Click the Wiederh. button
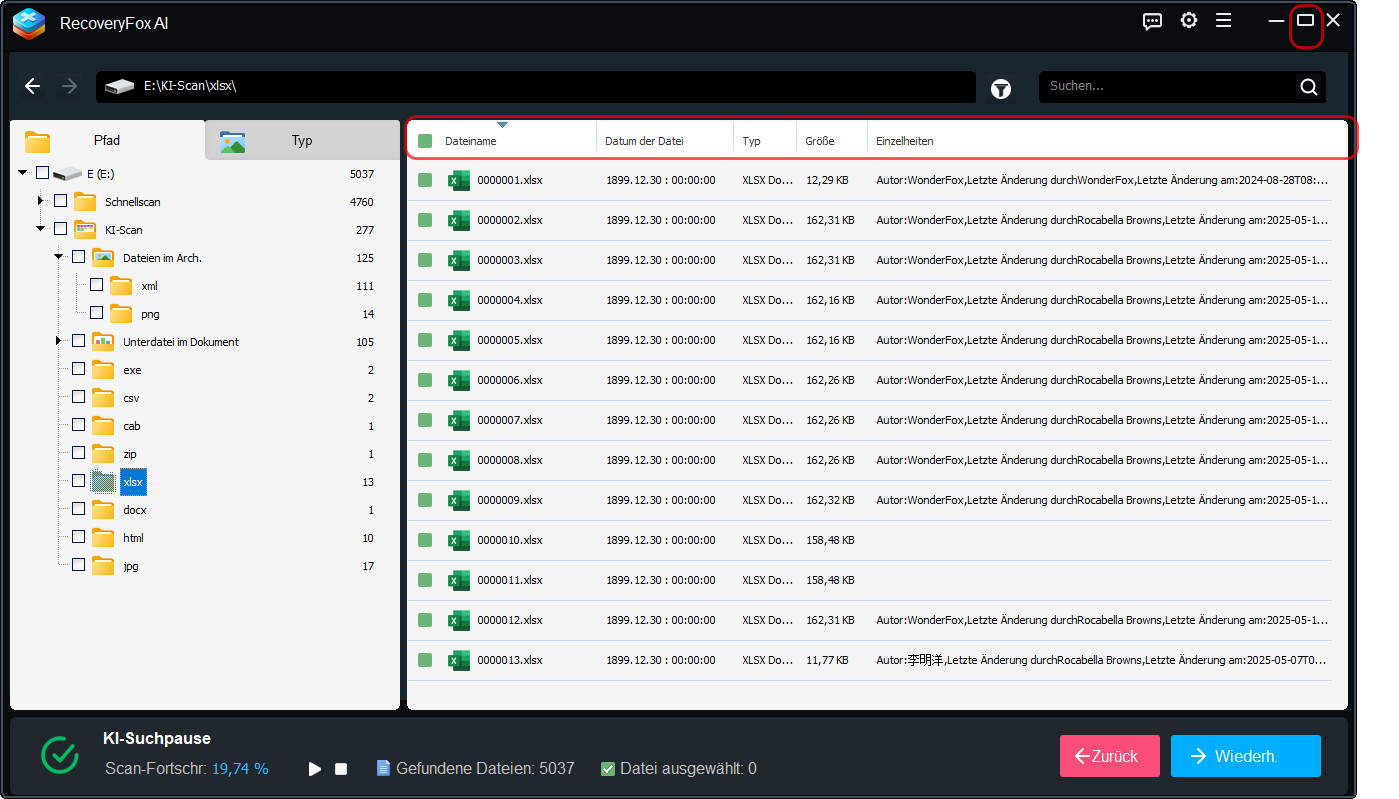Viewport: 1399px width, 799px height. tap(1245, 756)
